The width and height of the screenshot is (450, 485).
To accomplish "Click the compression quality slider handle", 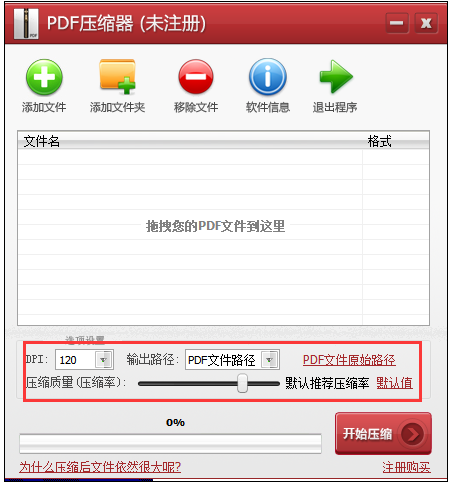I will click(242, 383).
